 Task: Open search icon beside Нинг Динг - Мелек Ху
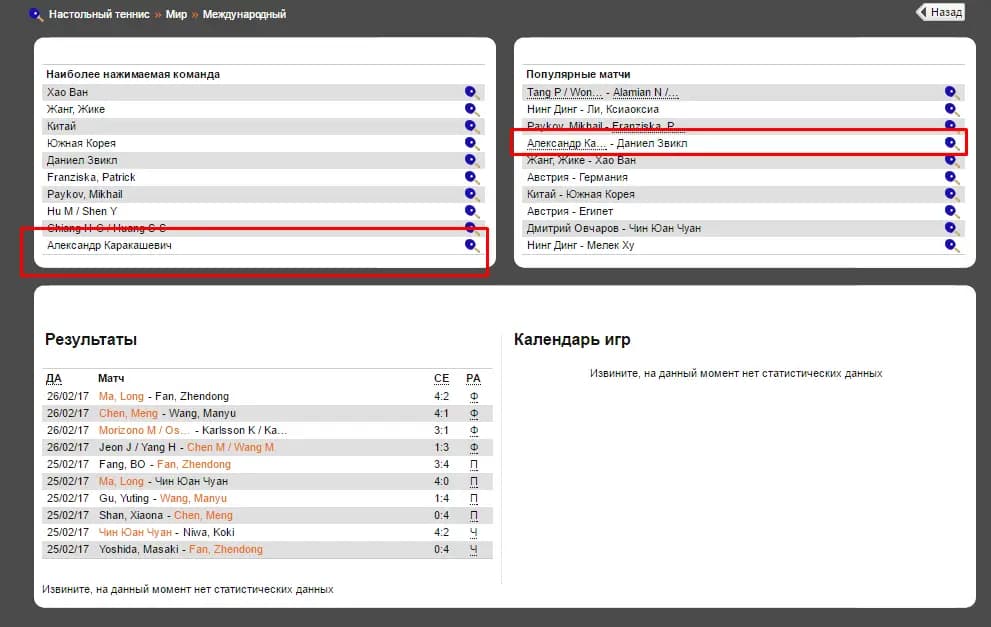tap(952, 245)
